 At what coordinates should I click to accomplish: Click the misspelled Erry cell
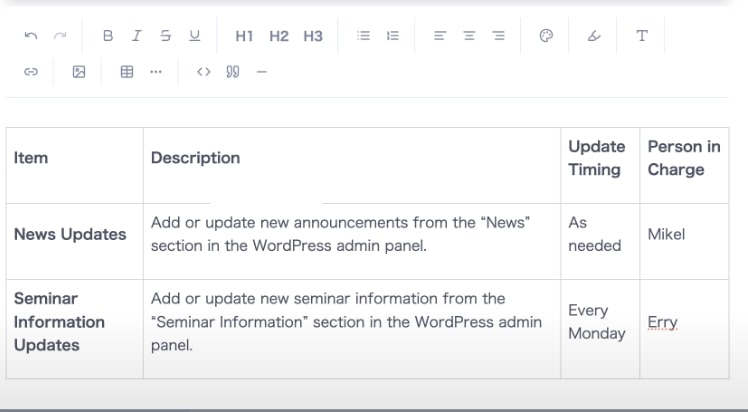coord(684,329)
